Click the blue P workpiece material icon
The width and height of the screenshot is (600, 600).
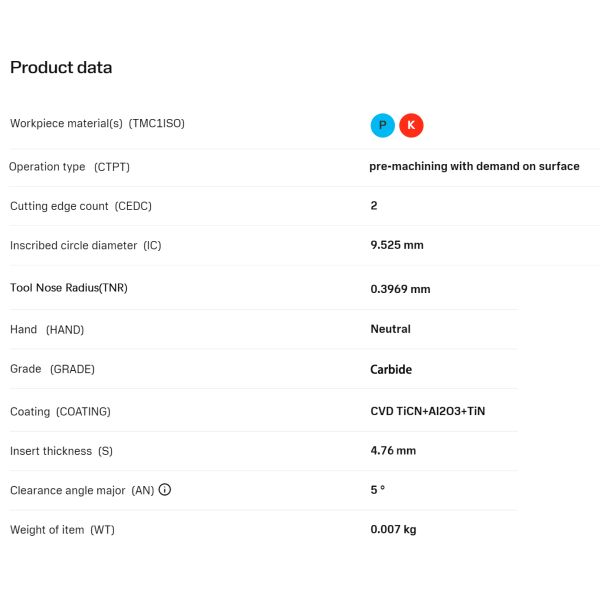point(382,125)
